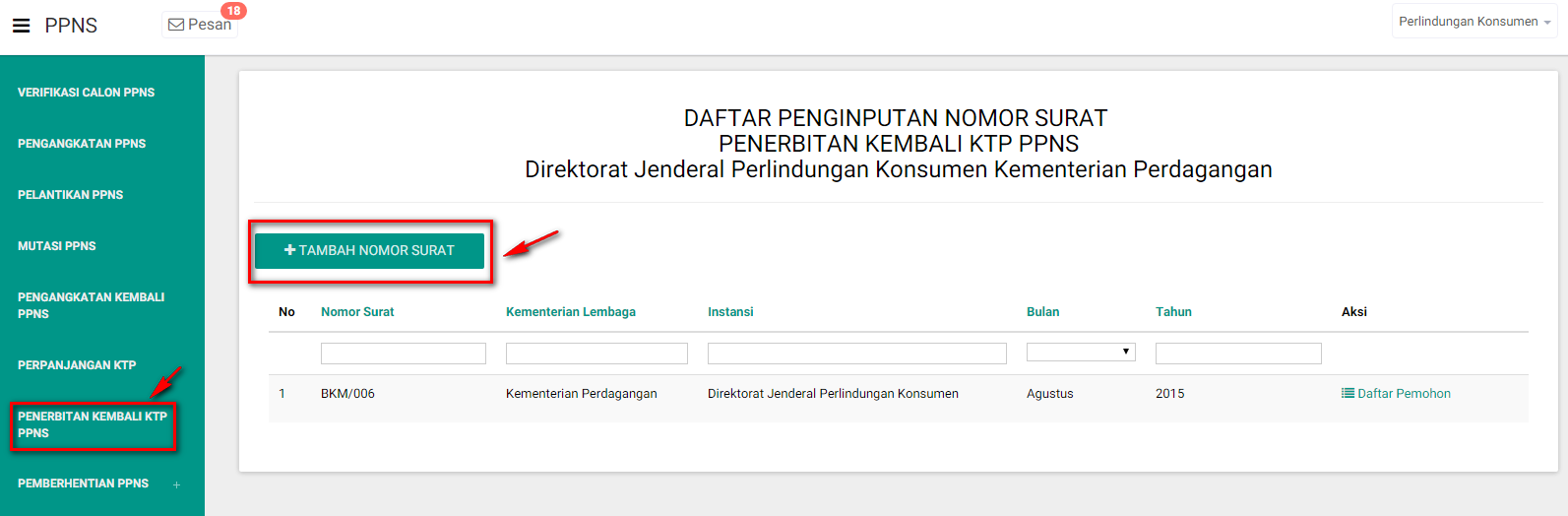Open Pelantikan PPNS in sidebar
The width and height of the screenshot is (1568, 516).
(x=71, y=195)
